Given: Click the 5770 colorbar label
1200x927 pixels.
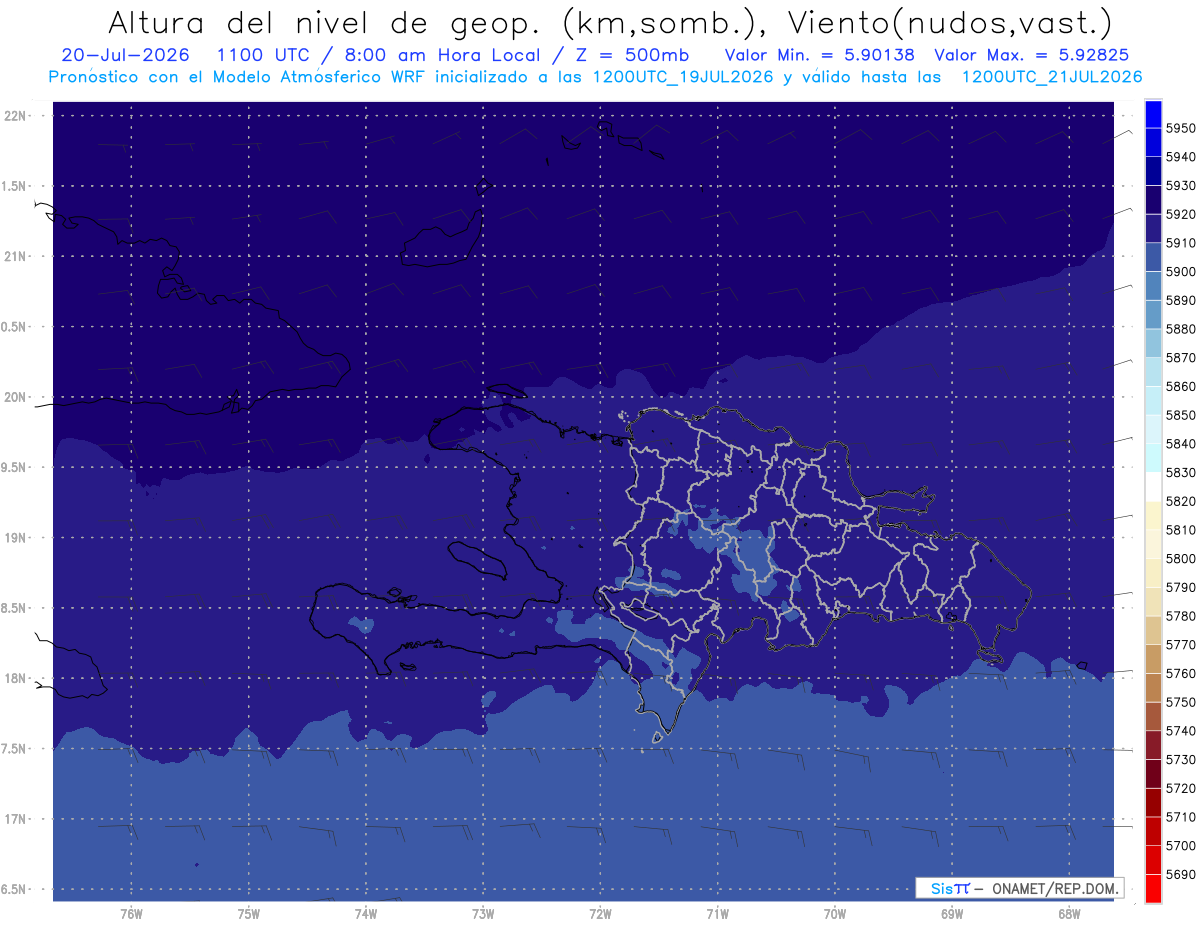Looking at the screenshot, I should (1180, 645).
